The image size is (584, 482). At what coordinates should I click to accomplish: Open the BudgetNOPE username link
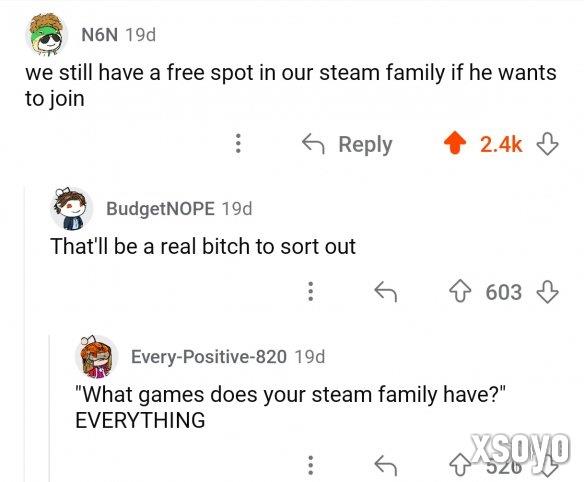pos(161,209)
